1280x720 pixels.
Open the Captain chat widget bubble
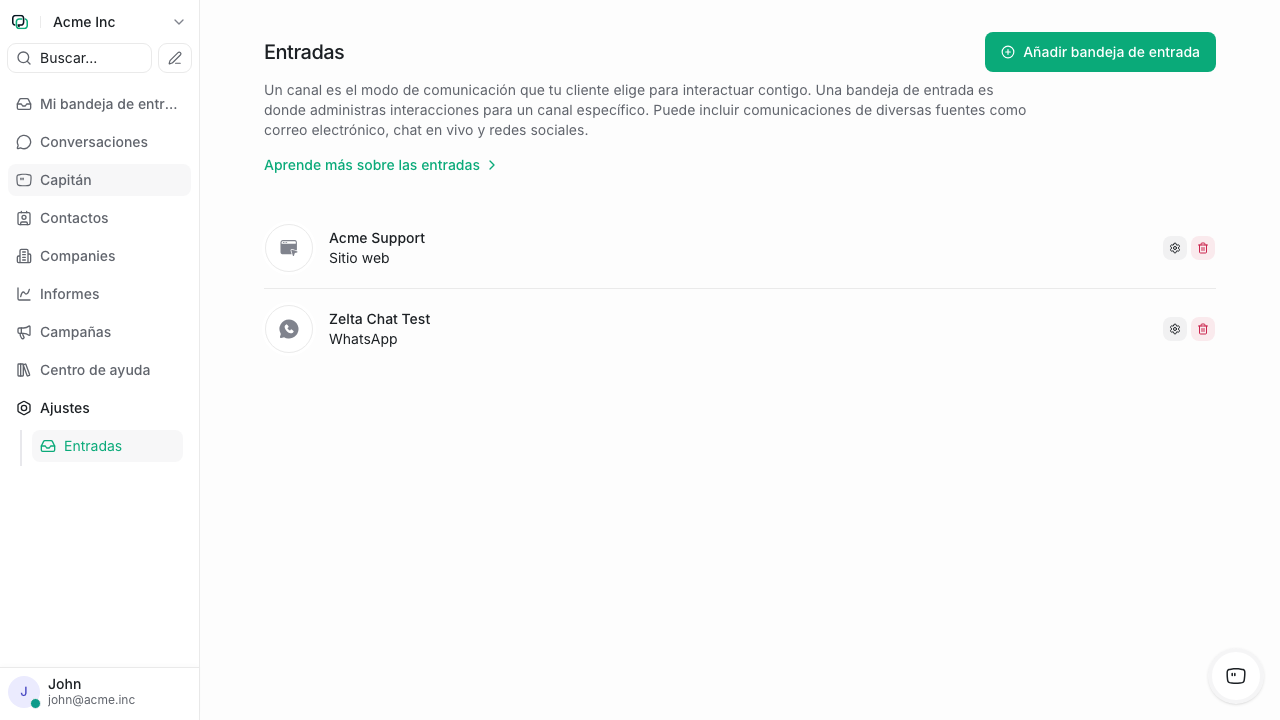pyautogui.click(x=1236, y=676)
